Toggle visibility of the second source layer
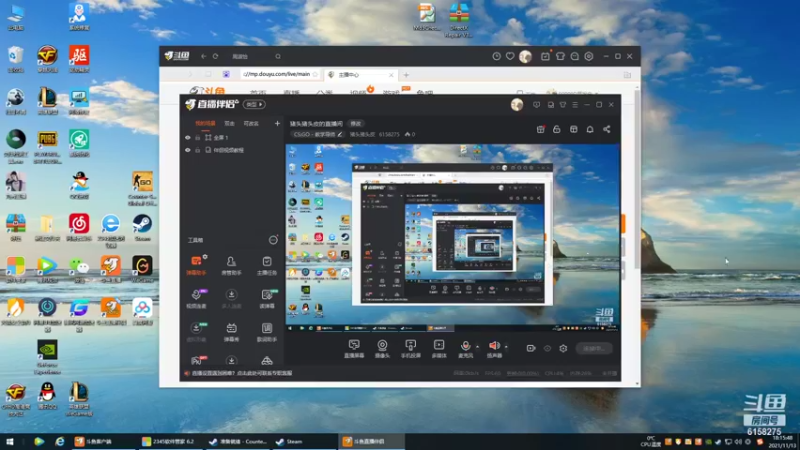Screen dimensions: 800x450 pos(188,151)
